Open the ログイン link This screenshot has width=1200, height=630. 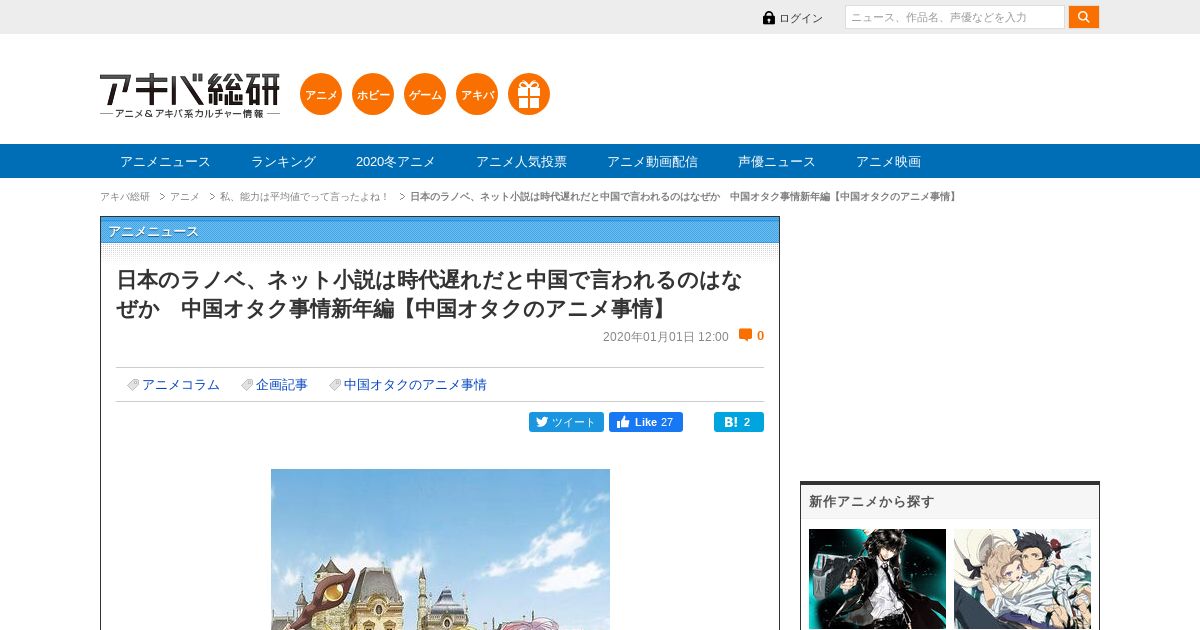click(801, 18)
